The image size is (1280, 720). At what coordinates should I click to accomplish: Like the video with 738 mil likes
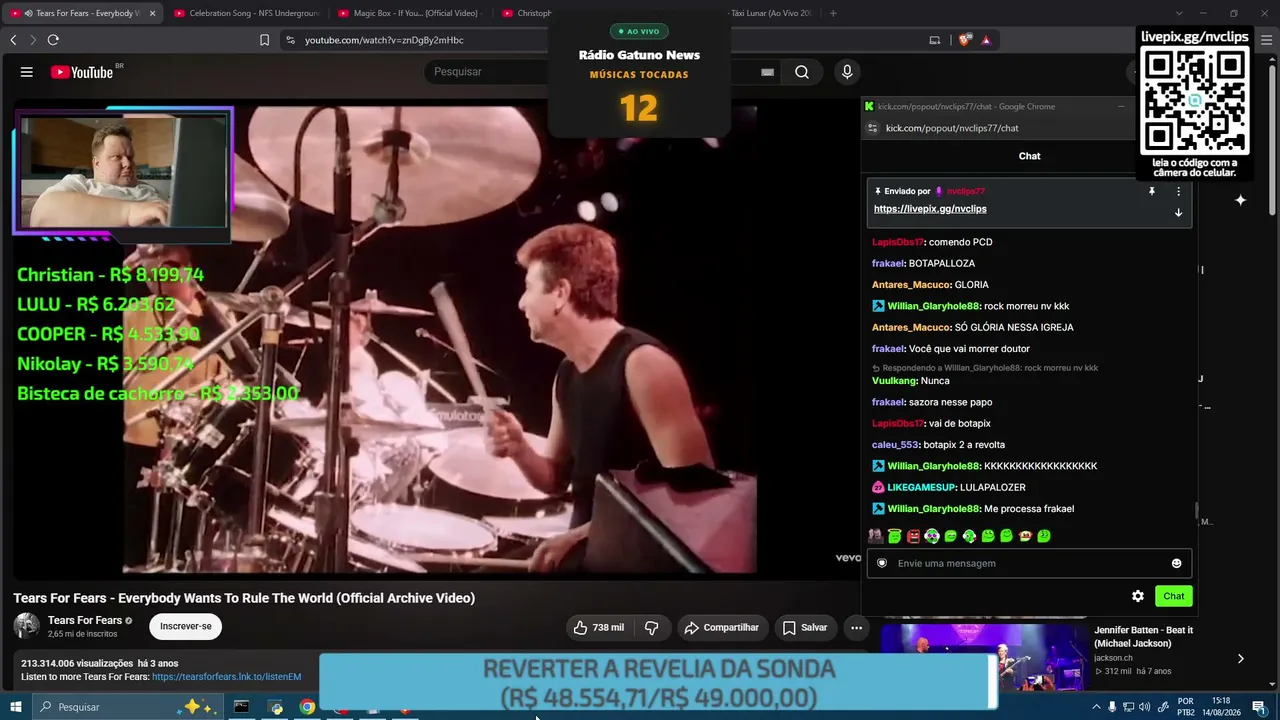(599, 628)
